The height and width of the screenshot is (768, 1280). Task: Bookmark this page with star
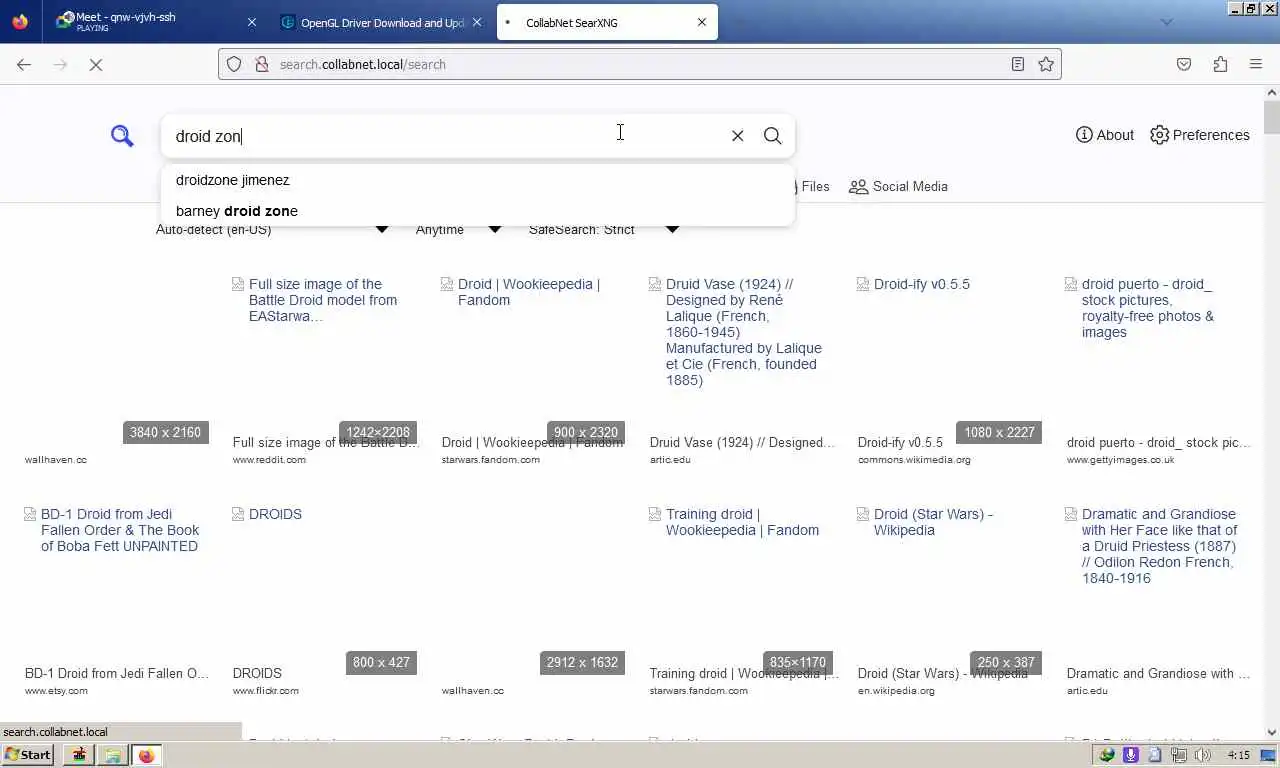(1046, 64)
